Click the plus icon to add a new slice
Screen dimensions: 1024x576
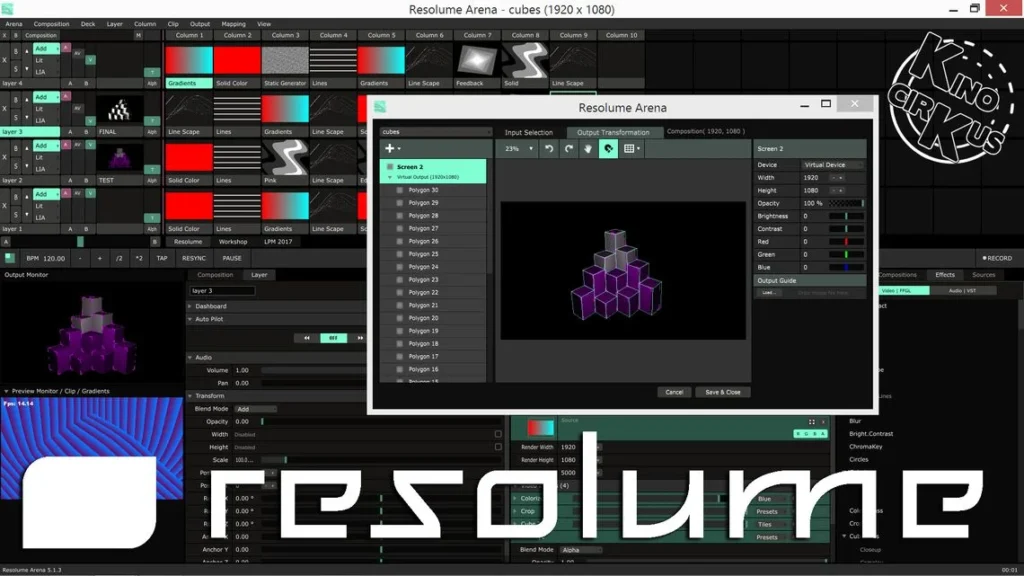click(x=389, y=149)
